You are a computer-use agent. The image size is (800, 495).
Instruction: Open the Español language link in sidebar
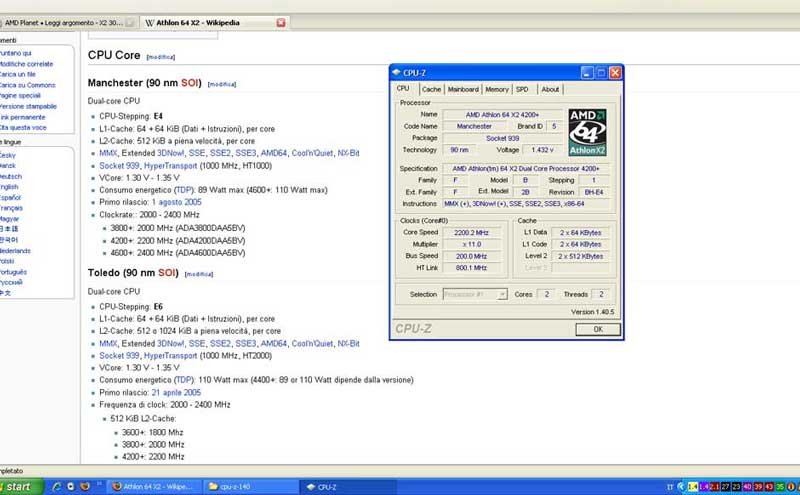pos(10,197)
